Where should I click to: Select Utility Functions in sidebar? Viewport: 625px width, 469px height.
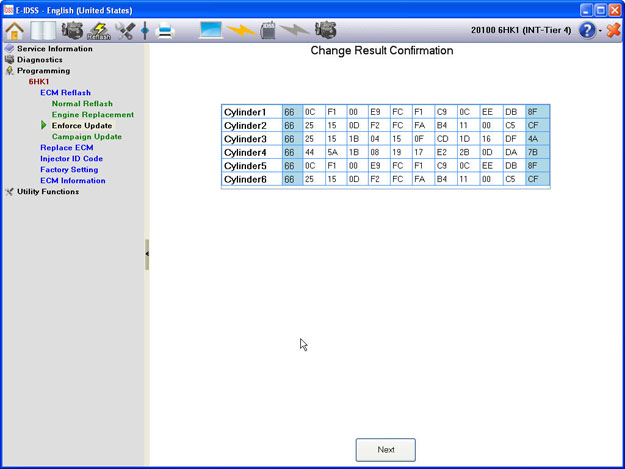point(47,192)
